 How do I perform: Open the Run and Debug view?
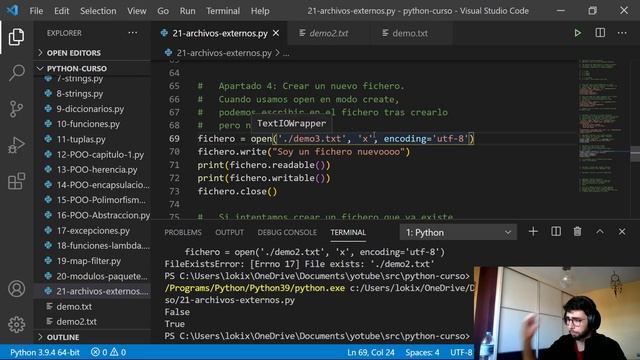point(16,145)
